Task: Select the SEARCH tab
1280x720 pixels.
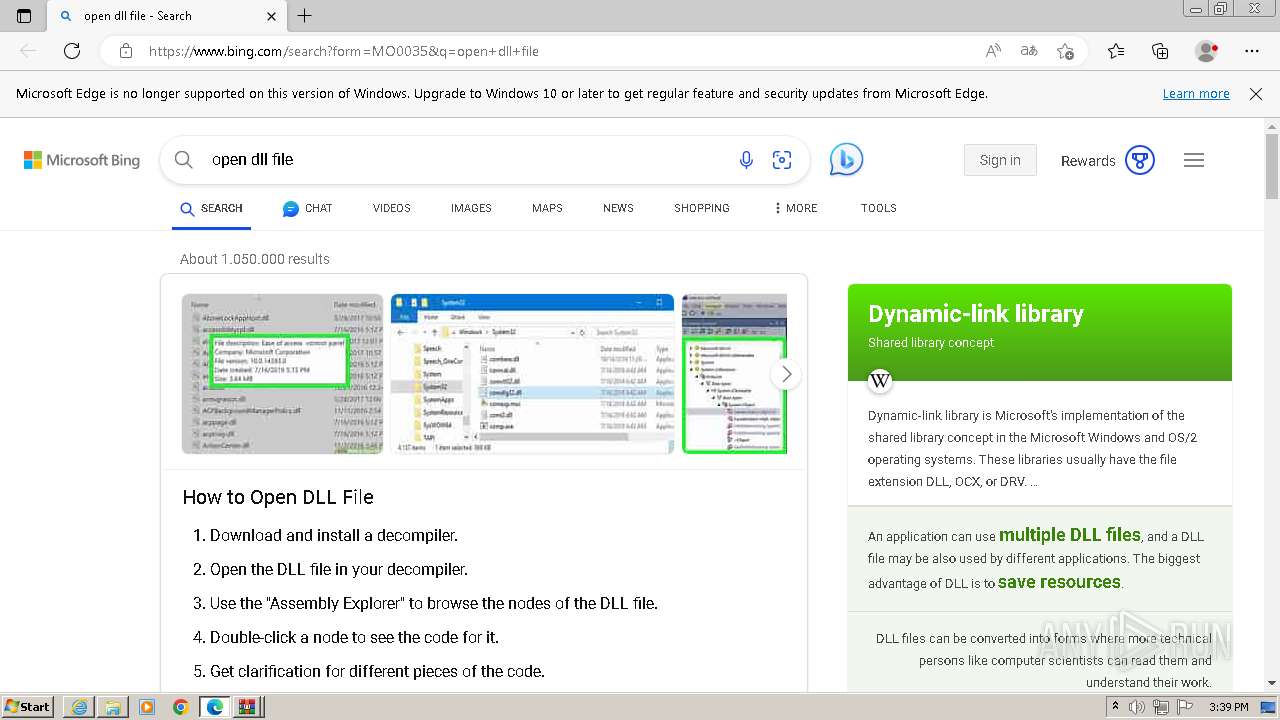Action: (x=211, y=208)
